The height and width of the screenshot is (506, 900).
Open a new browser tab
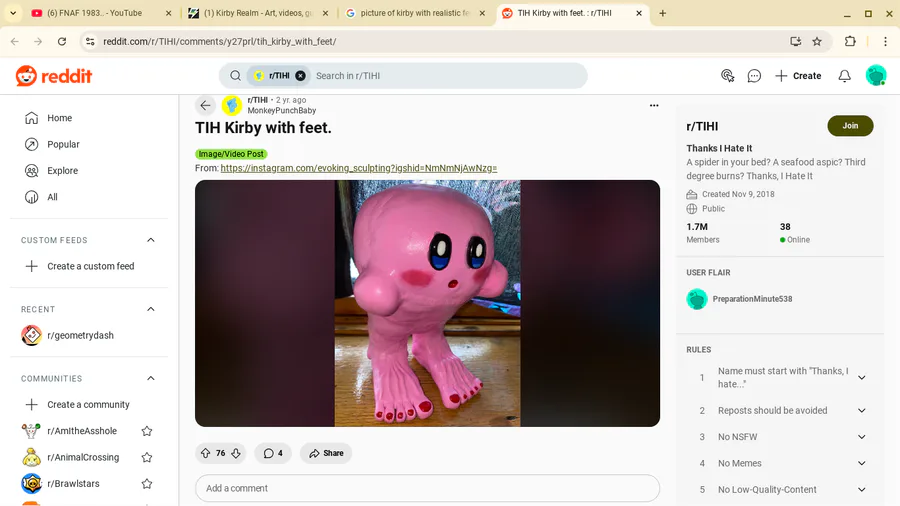[662, 13]
